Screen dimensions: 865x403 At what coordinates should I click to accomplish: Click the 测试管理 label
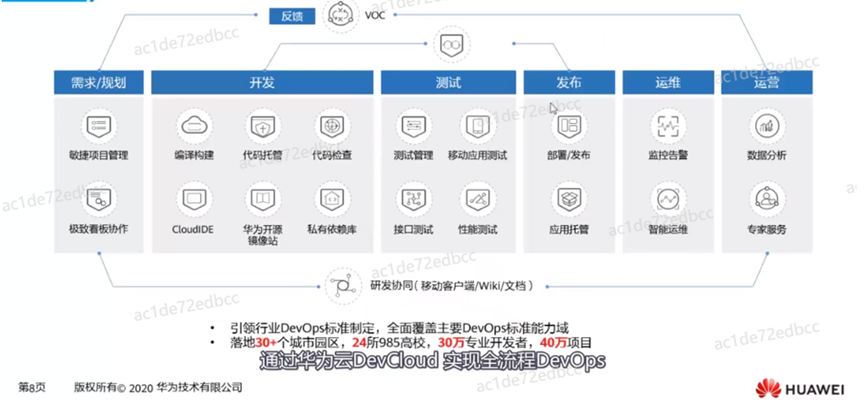point(414,155)
